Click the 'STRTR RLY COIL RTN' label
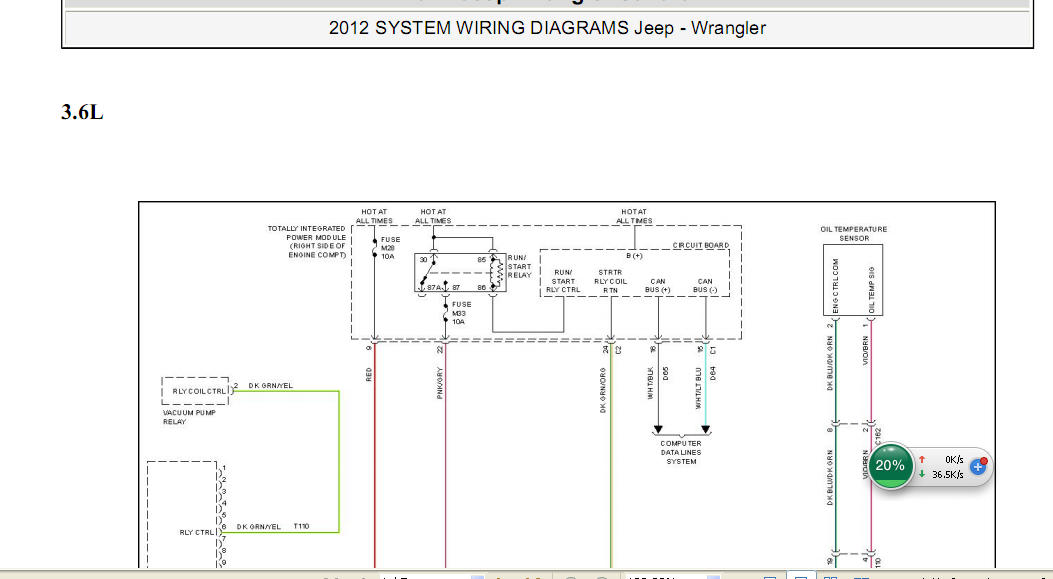 [x=610, y=281]
